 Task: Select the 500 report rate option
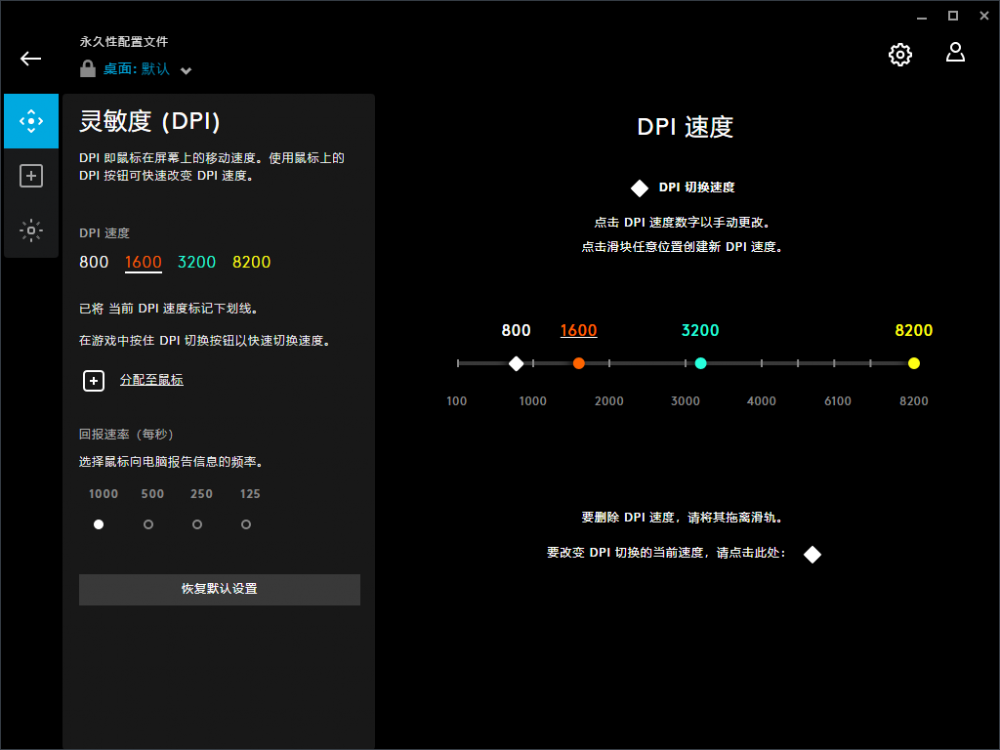tap(148, 524)
